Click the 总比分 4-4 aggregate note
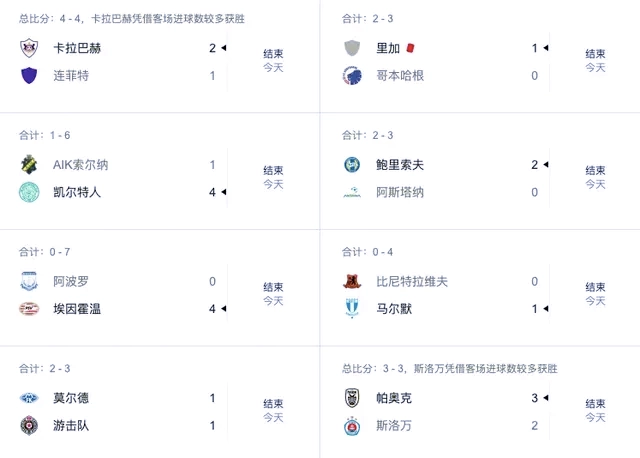 coord(132,19)
